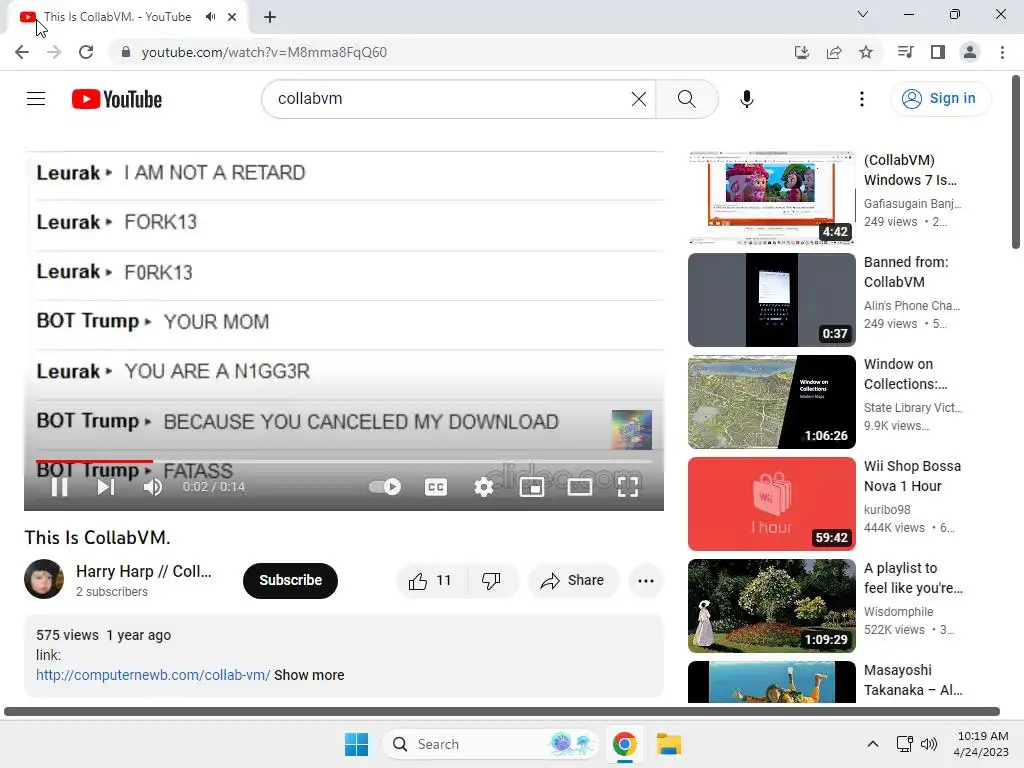Share this page icon in address bar
1024x768 pixels.
tap(833, 52)
